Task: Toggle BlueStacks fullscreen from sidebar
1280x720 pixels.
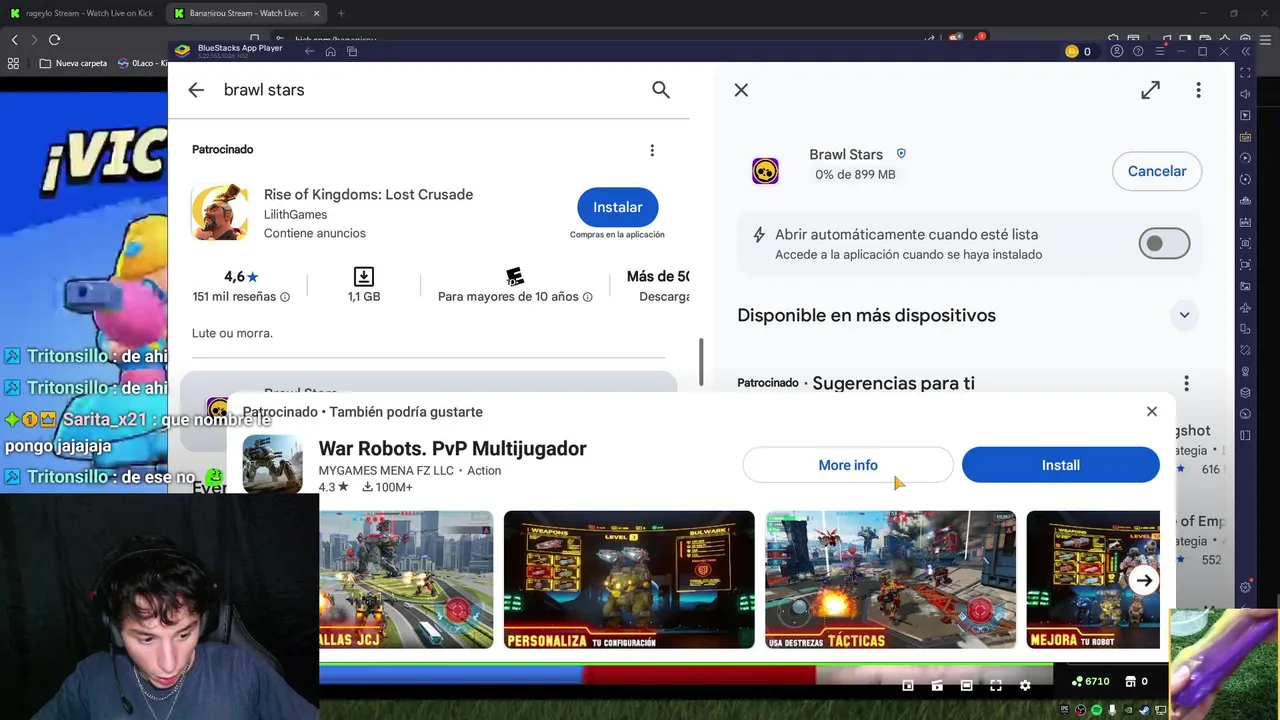Action: [x=1245, y=73]
